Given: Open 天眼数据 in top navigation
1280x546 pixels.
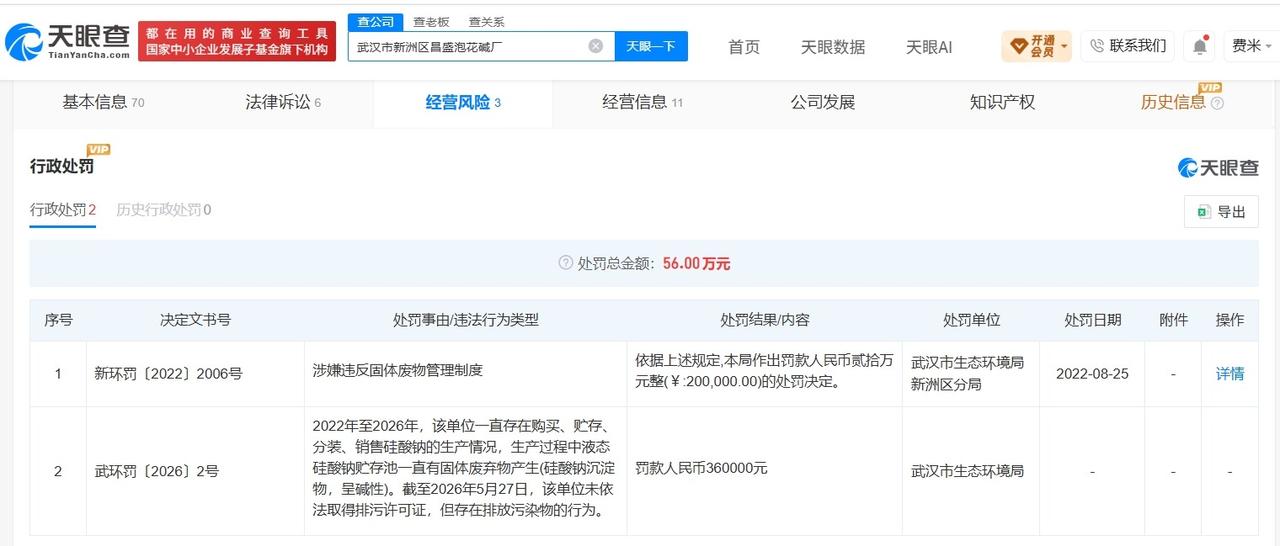Looking at the screenshot, I should tap(833, 47).
